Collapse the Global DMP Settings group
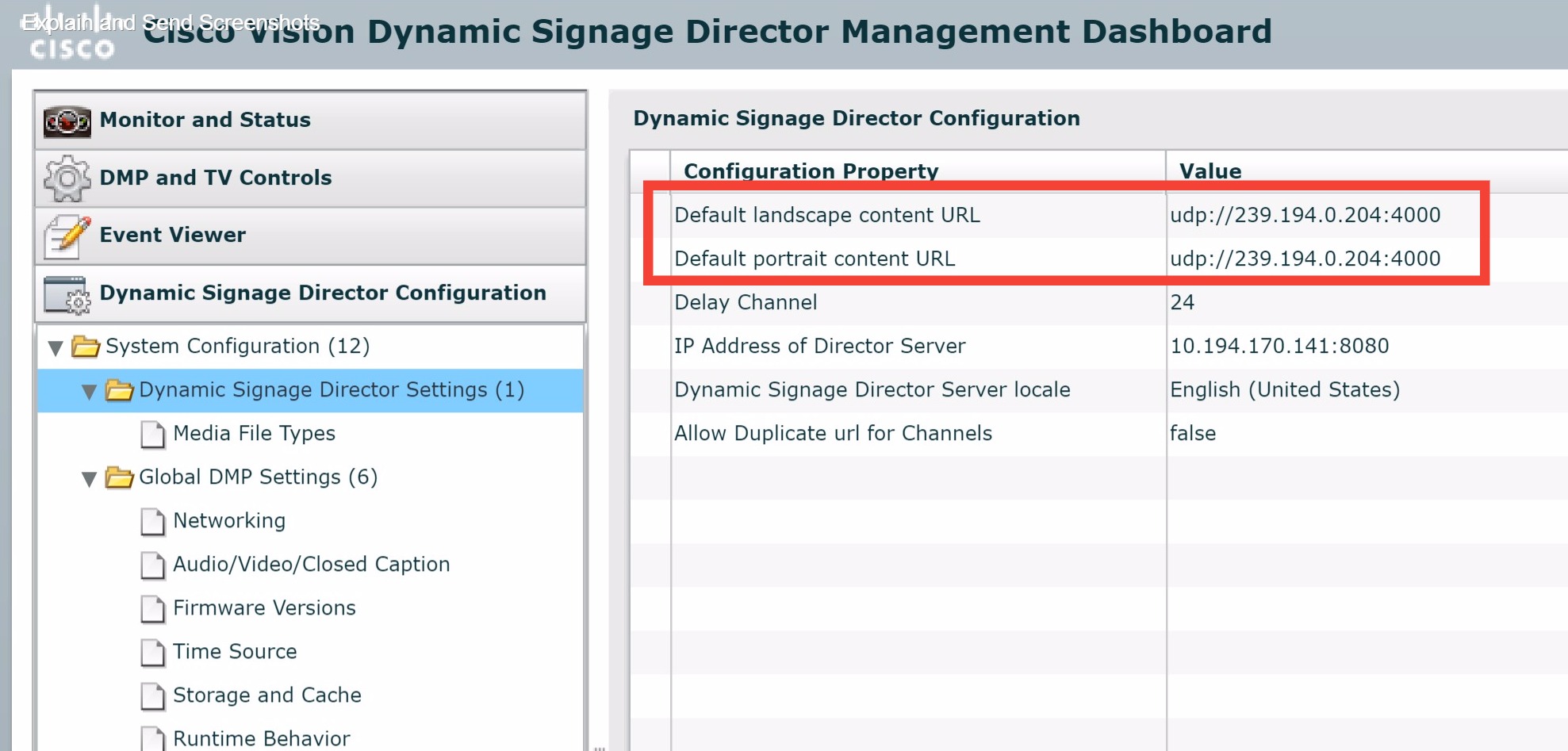This screenshot has width=1568, height=751. tap(90, 477)
